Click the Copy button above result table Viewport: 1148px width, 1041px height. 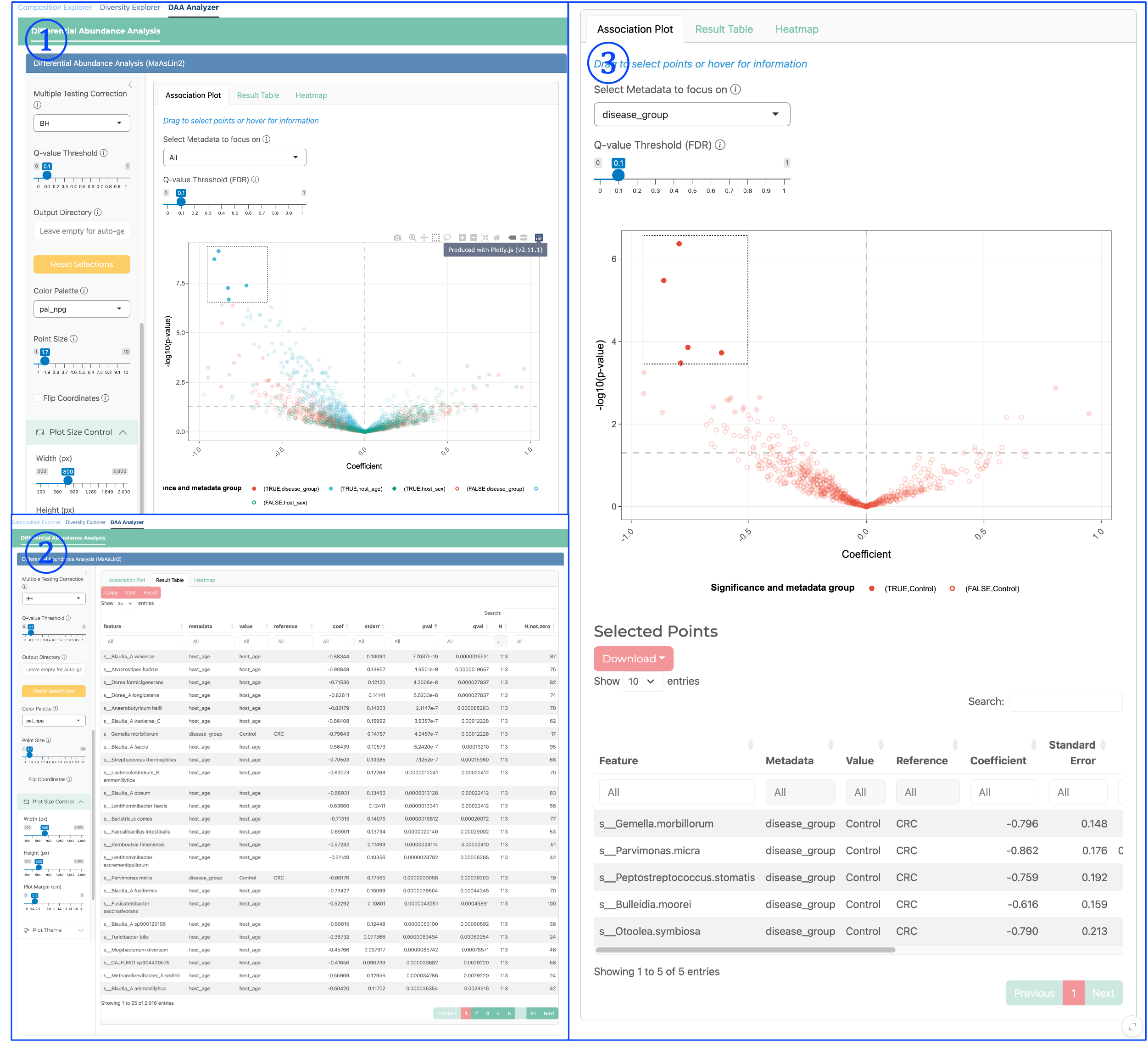pos(111,593)
